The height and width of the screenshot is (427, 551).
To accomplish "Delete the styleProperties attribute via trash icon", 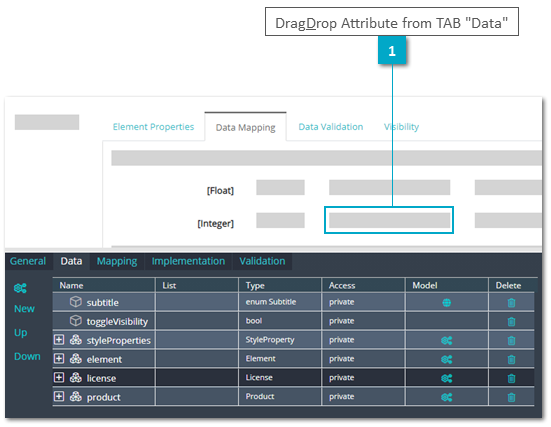I will tap(512, 341).
